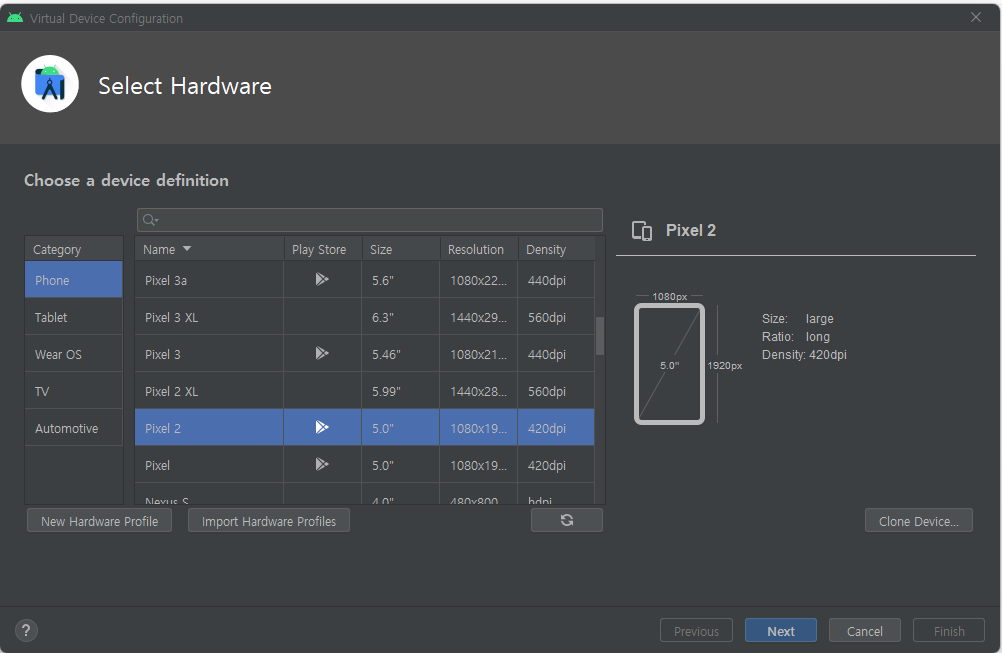Click the Finish button

(949, 631)
